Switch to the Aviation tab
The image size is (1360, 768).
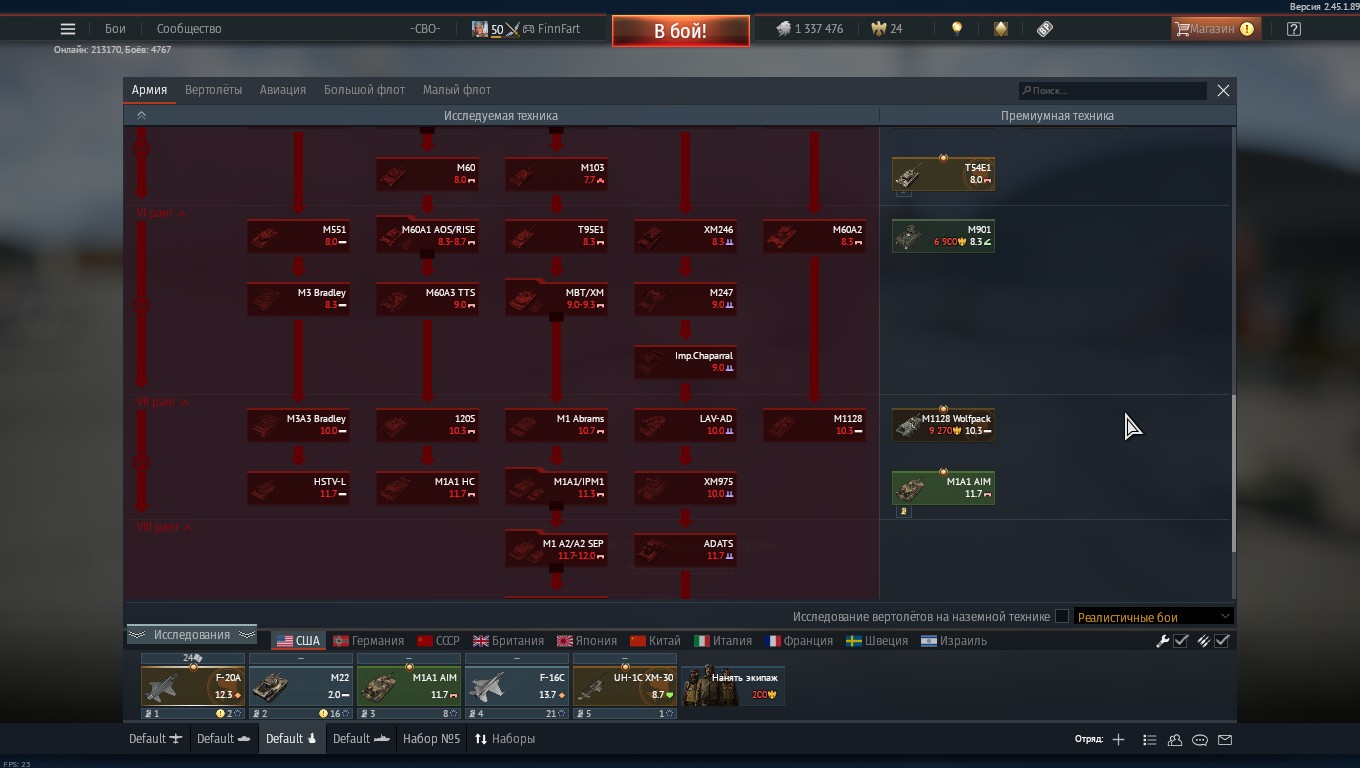283,90
